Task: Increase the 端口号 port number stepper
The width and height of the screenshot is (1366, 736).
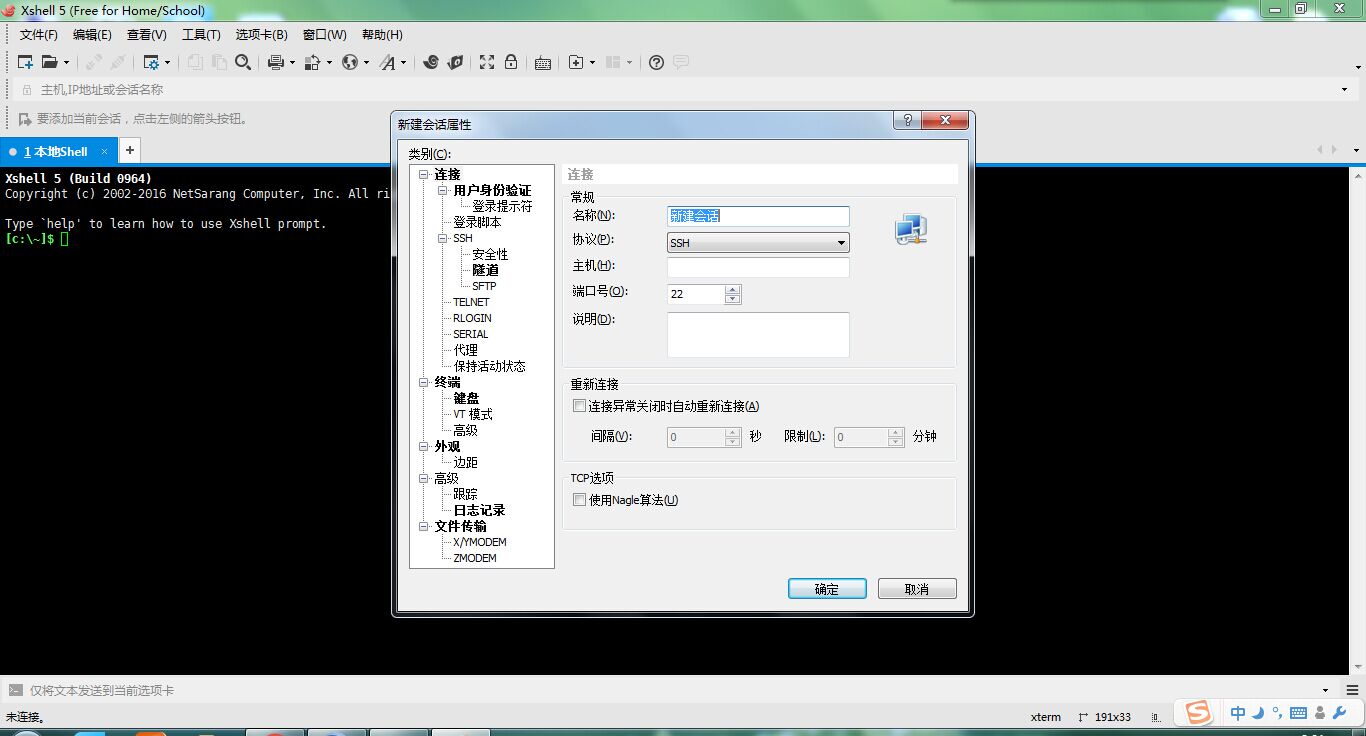Action: click(x=733, y=289)
